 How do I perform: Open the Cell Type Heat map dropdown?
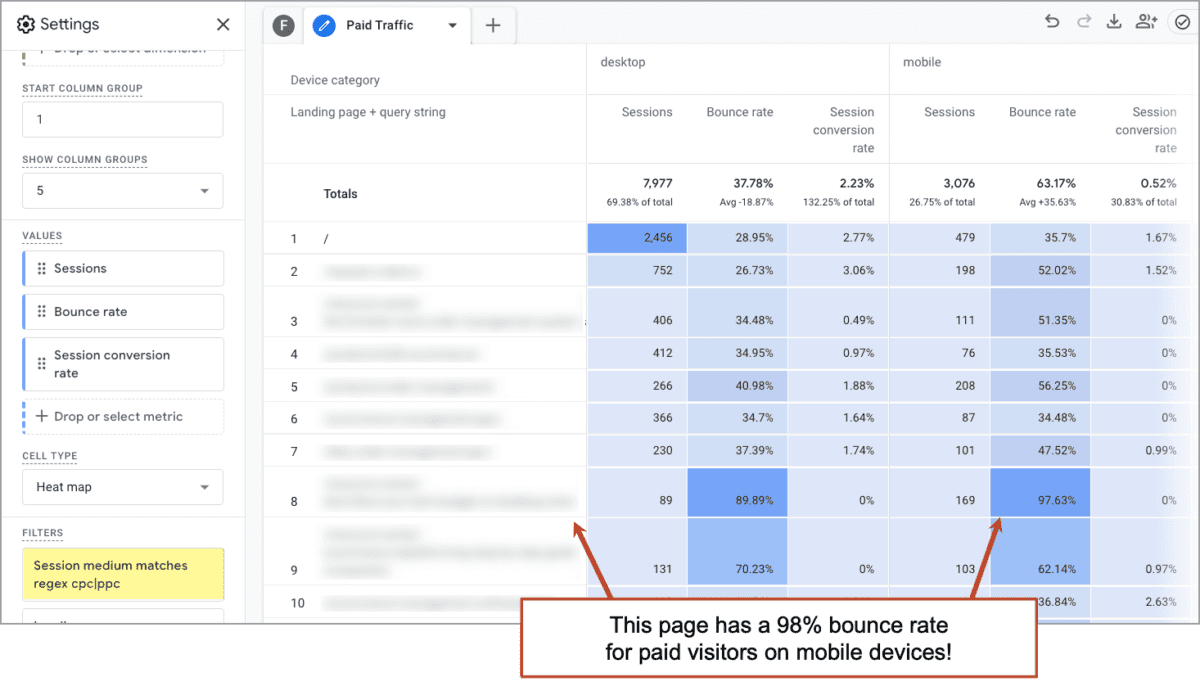[x=122, y=486]
